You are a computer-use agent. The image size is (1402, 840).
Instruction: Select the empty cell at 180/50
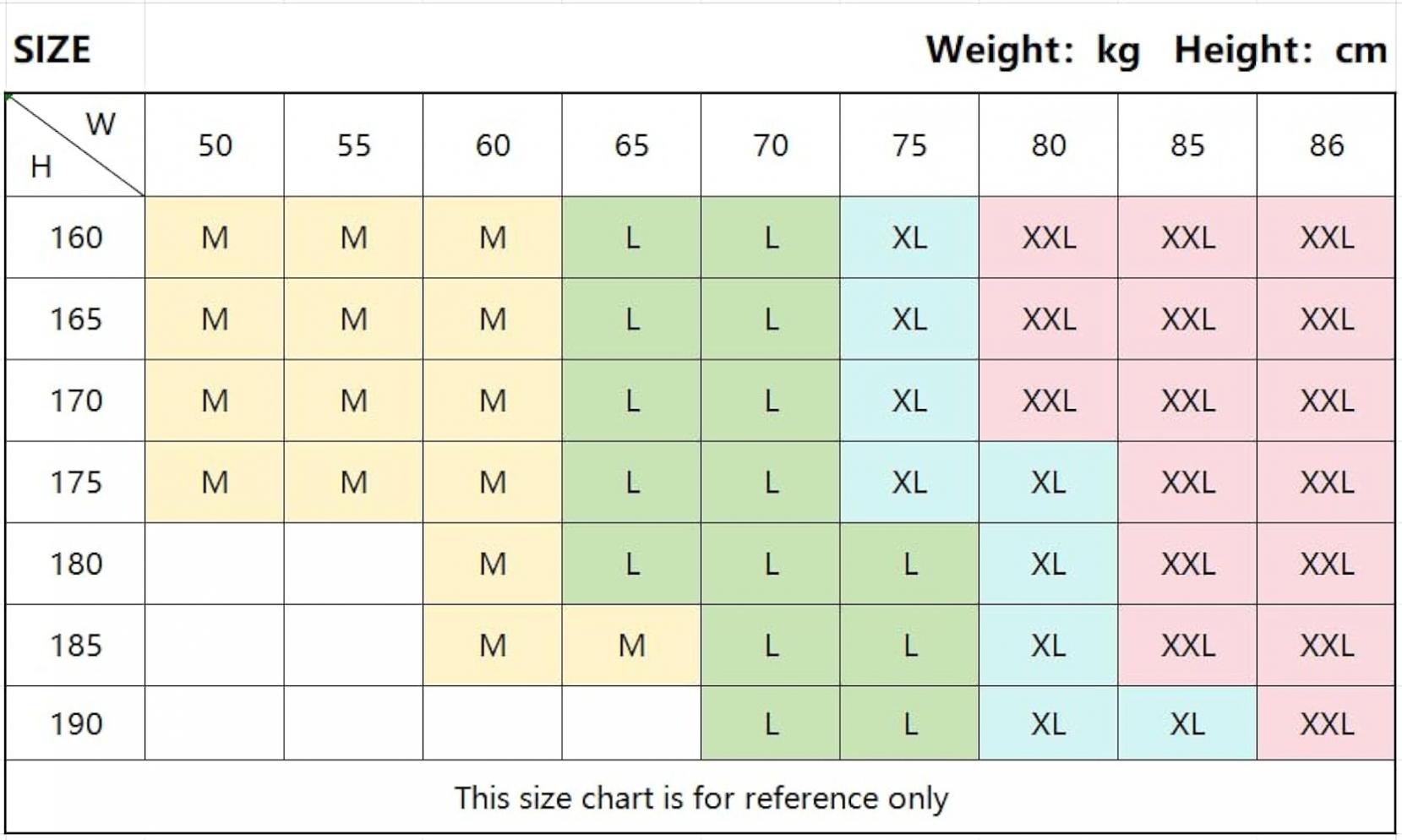click(x=215, y=564)
